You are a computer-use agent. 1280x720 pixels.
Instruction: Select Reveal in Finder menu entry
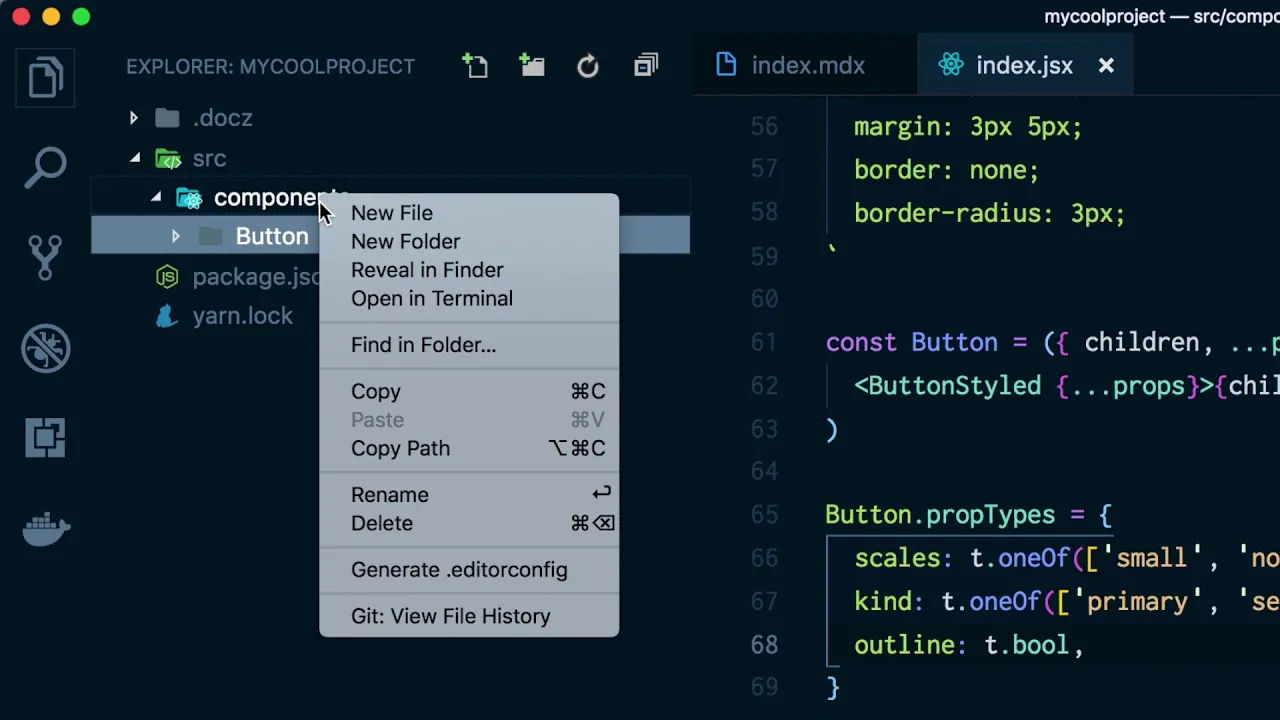pyautogui.click(x=427, y=270)
